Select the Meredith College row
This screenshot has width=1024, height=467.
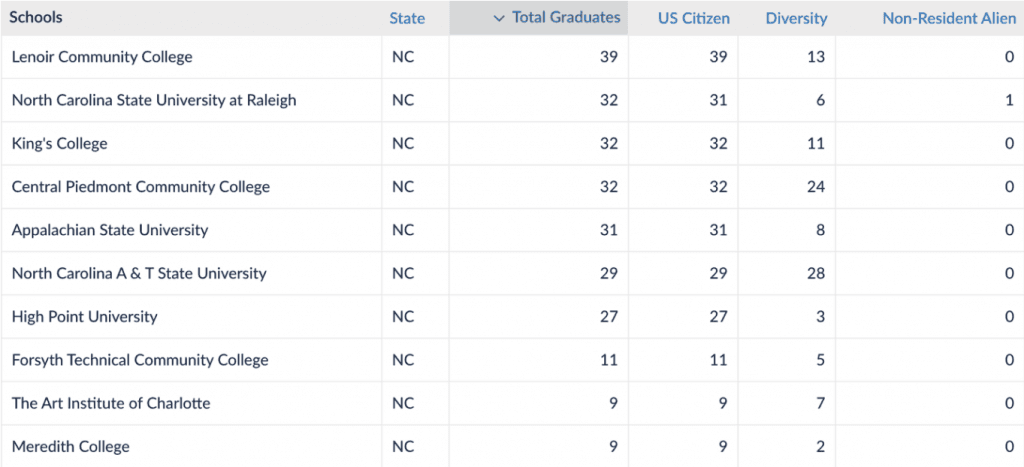click(x=70, y=446)
